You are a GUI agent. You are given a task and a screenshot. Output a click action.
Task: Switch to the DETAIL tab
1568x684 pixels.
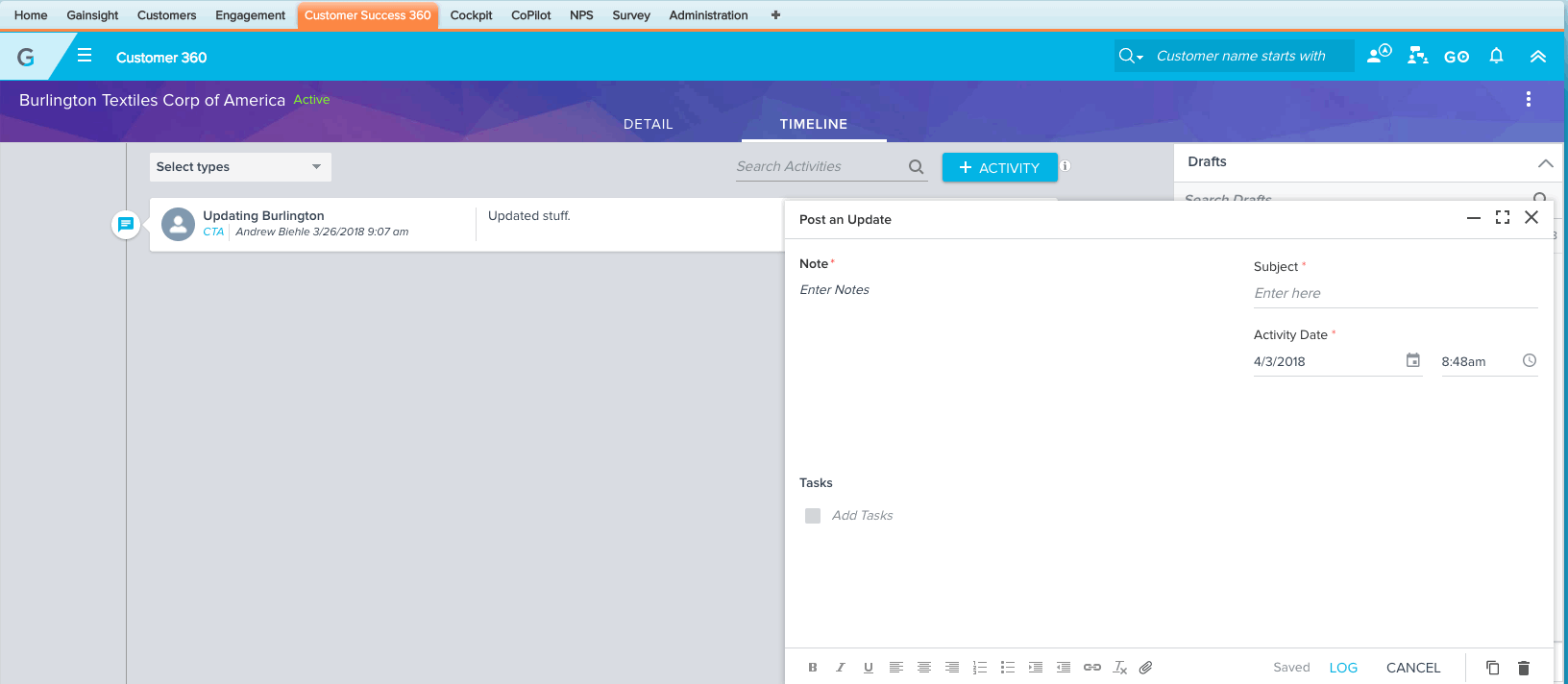[648, 124]
